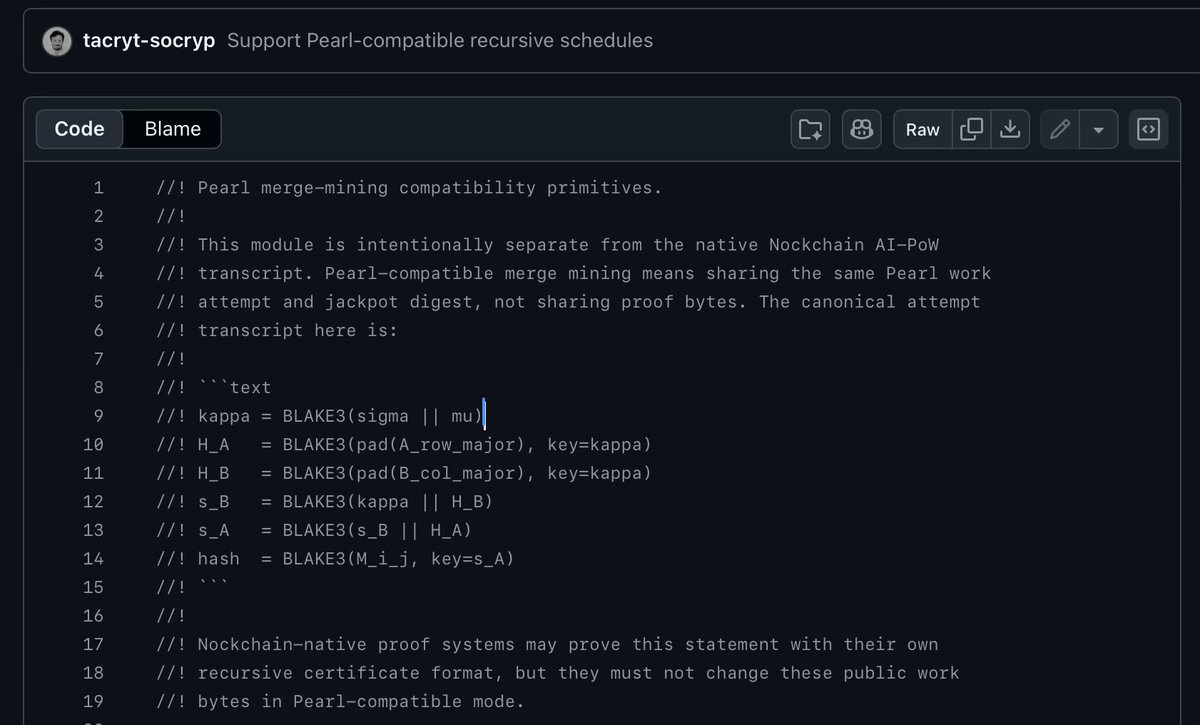Open the symbols panel
Viewport: 1200px width, 725px height.
[x=1149, y=129]
